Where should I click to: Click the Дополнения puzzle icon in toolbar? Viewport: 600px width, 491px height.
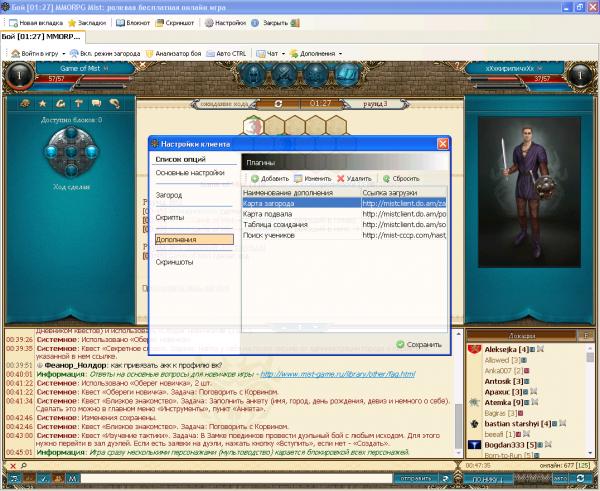[294, 54]
